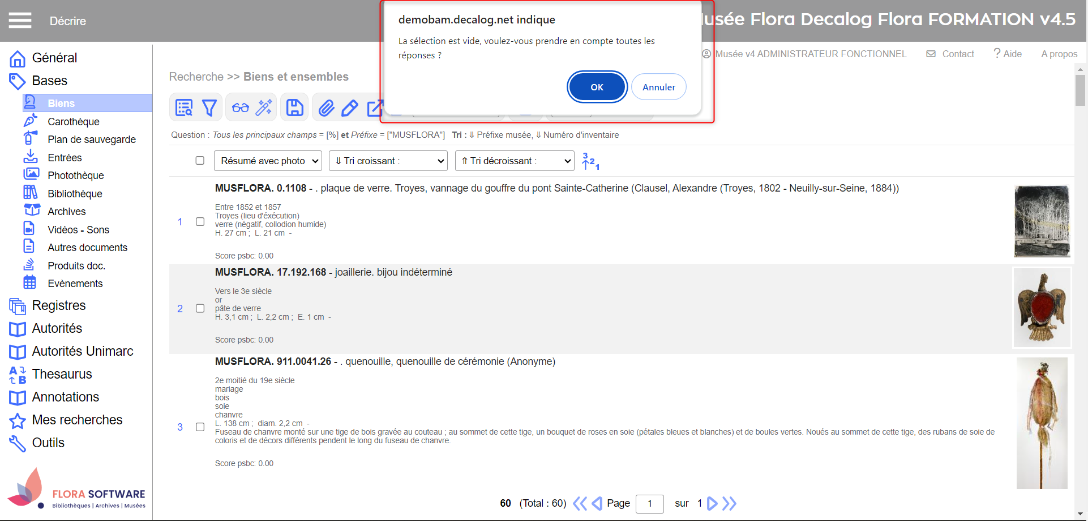Click the magic wand icon
Viewport: 1088px width, 521px height.
tap(264, 108)
